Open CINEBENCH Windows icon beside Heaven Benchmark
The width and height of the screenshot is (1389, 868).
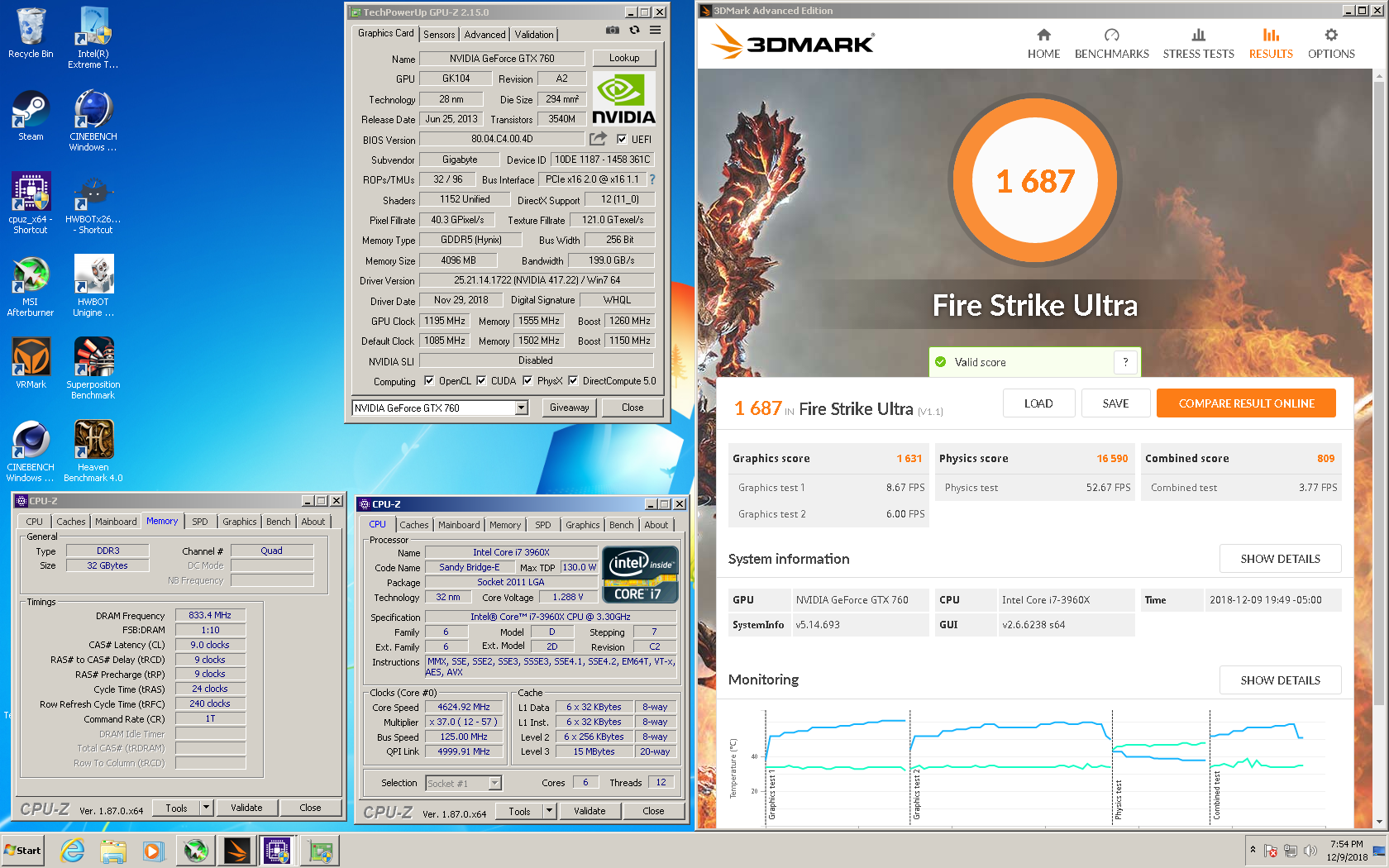coord(31,451)
